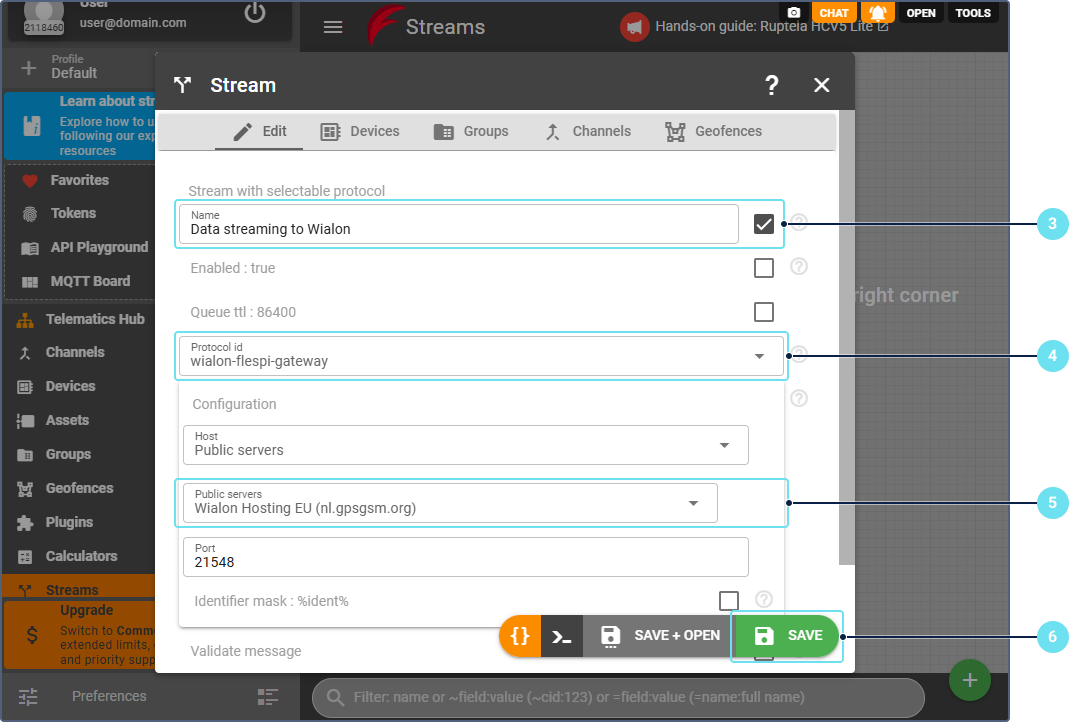
Task: Tick the Queue ttl checkbox
Action: (764, 312)
